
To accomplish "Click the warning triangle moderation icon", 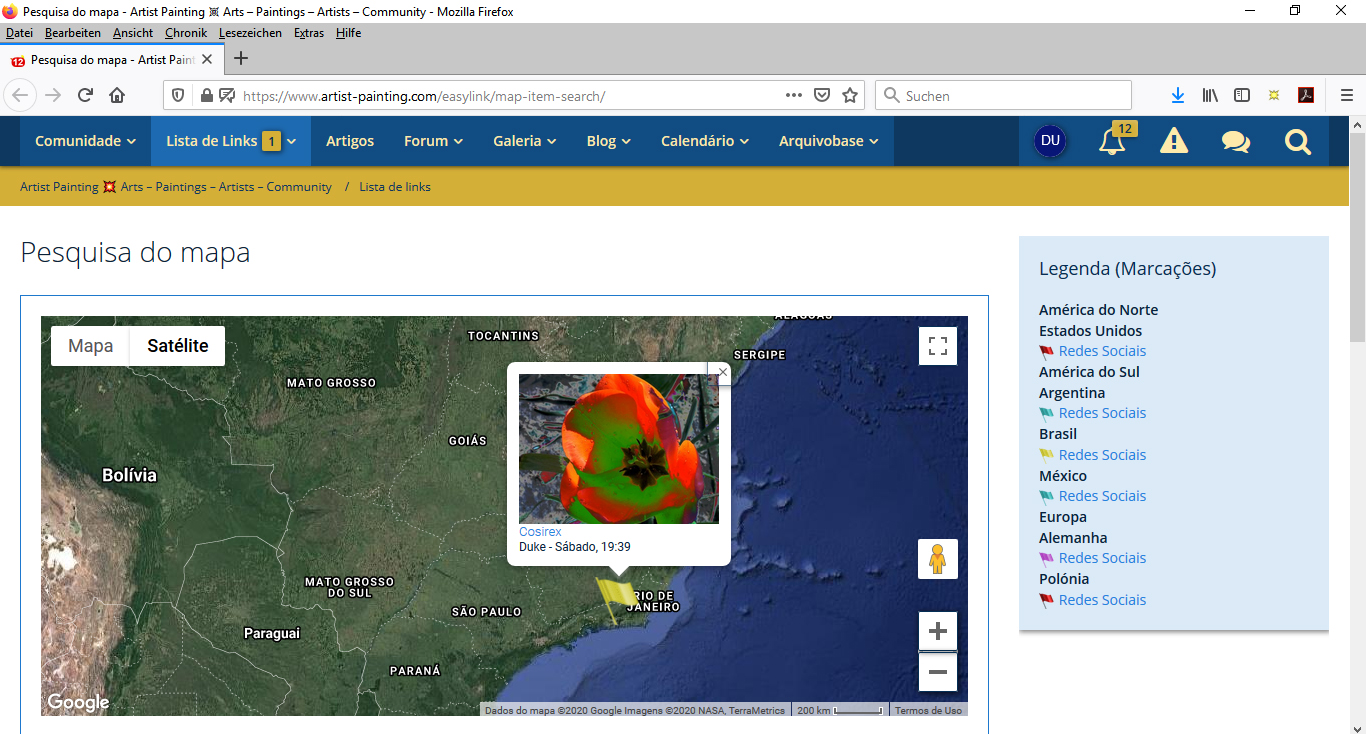I will [1173, 142].
